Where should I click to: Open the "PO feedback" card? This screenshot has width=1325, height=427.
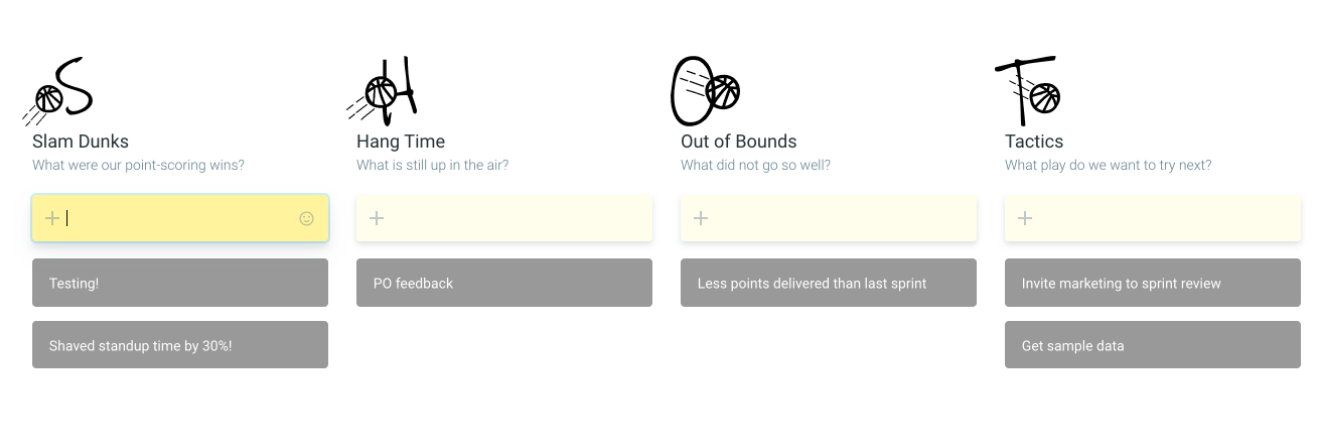pos(504,283)
